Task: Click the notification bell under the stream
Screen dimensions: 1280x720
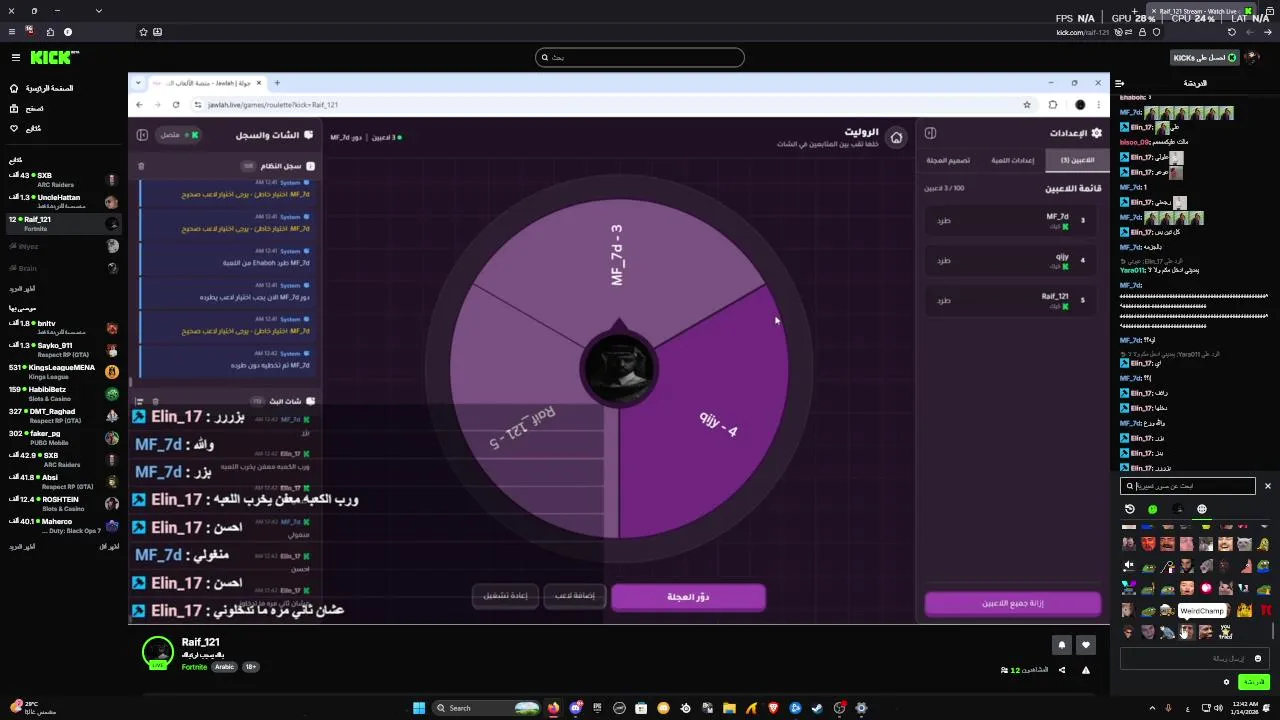Action: pyautogui.click(x=1062, y=645)
